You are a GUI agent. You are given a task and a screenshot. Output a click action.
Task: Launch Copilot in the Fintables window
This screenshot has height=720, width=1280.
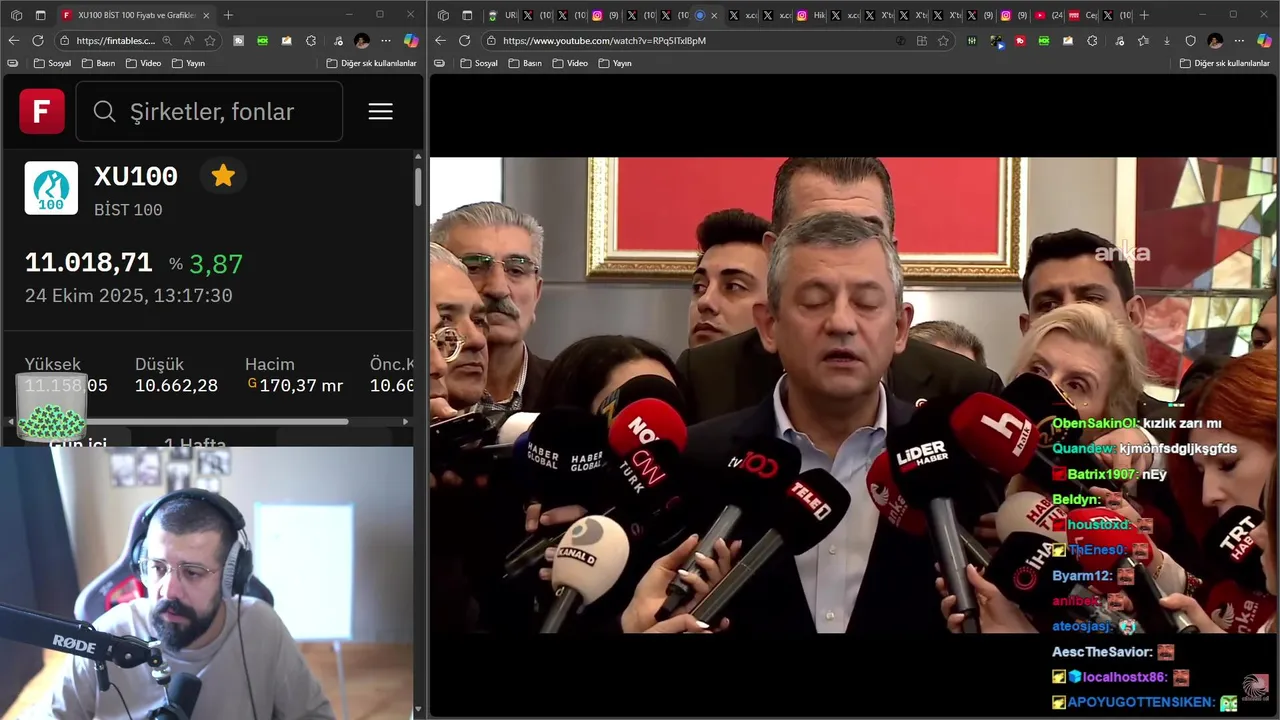point(410,40)
